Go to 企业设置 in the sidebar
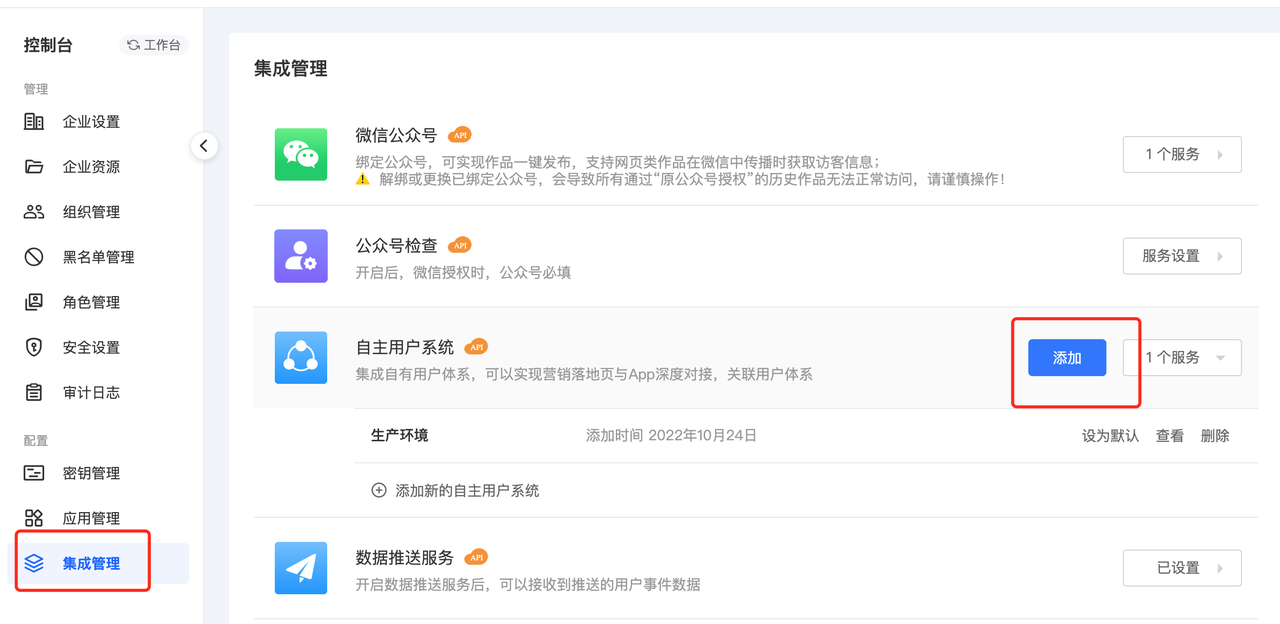The width and height of the screenshot is (1280, 624). (x=91, y=122)
